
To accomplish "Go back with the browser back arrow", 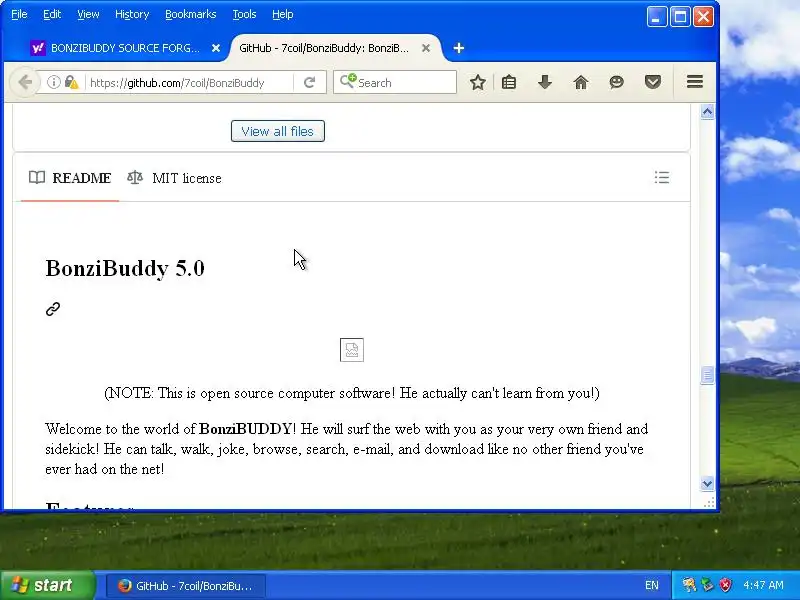I will [x=24, y=82].
